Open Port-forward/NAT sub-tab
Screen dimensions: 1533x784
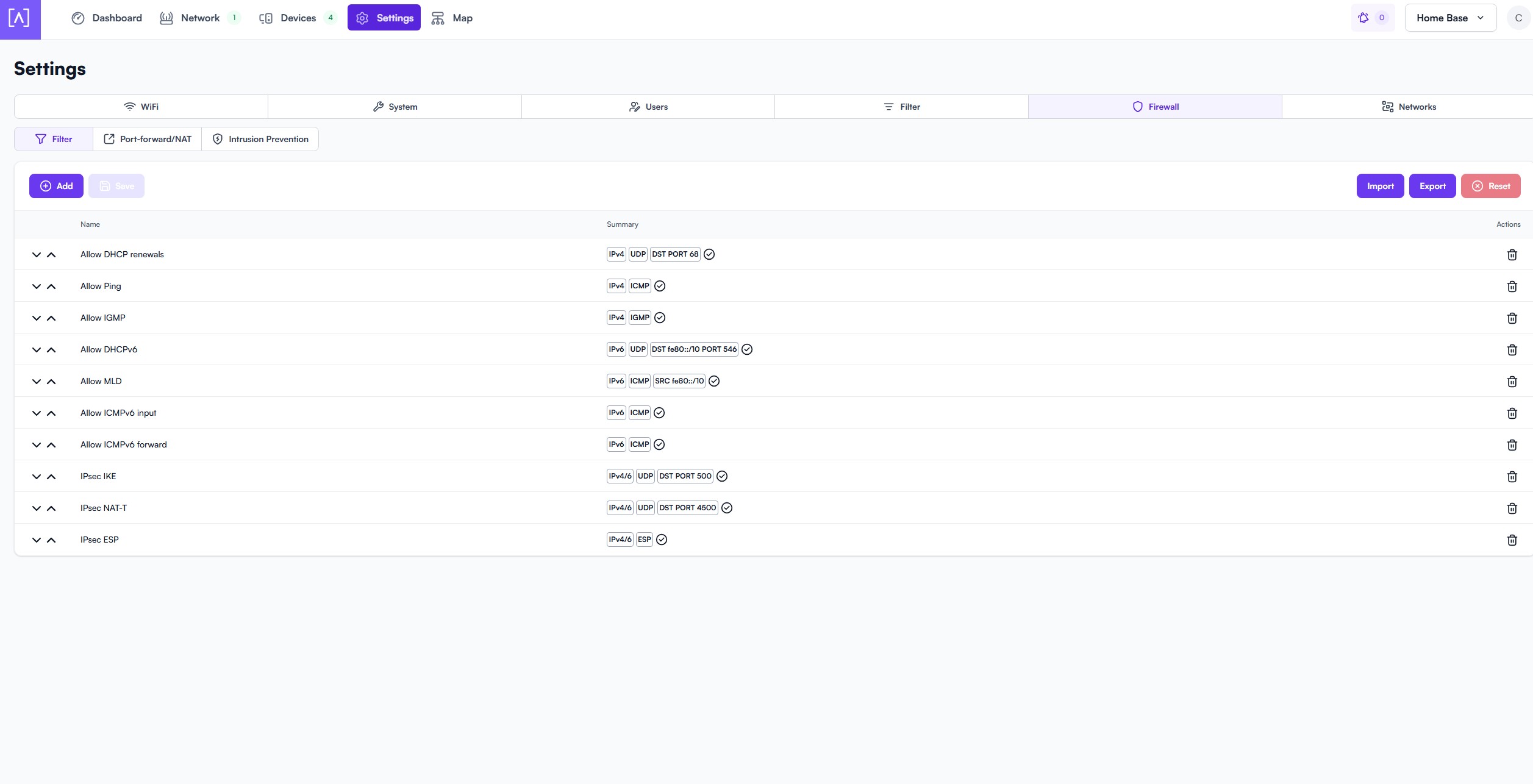click(x=148, y=139)
